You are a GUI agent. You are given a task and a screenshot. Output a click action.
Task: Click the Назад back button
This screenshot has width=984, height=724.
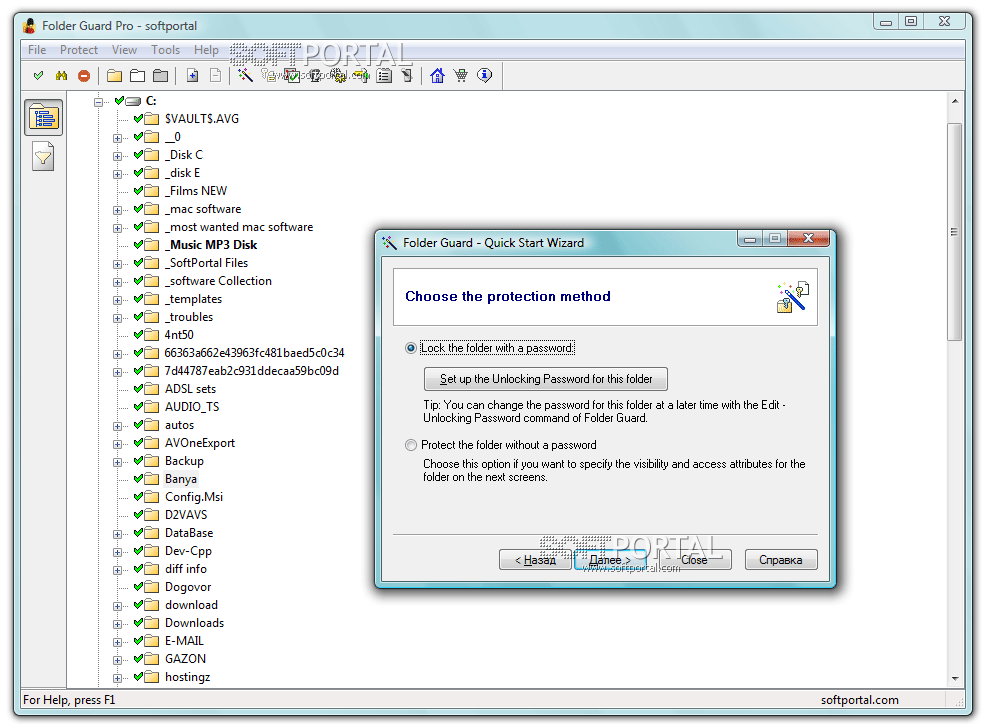click(x=535, y=560)
